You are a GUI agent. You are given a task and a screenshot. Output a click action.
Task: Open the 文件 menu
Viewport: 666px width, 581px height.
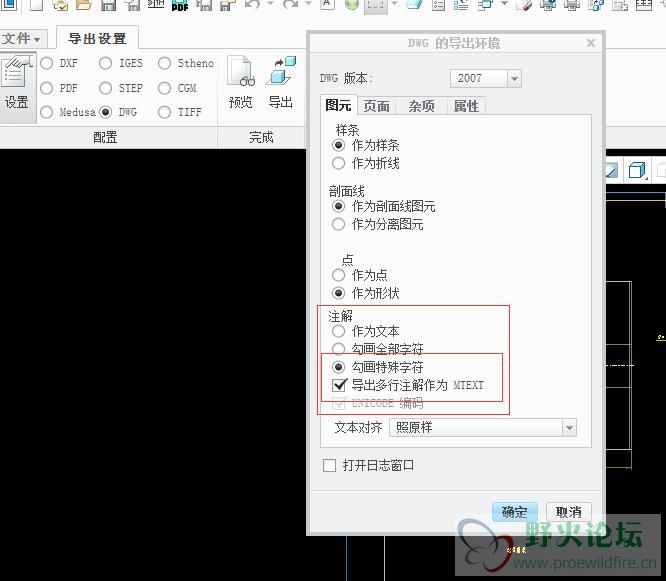click(x=21, y=39)
